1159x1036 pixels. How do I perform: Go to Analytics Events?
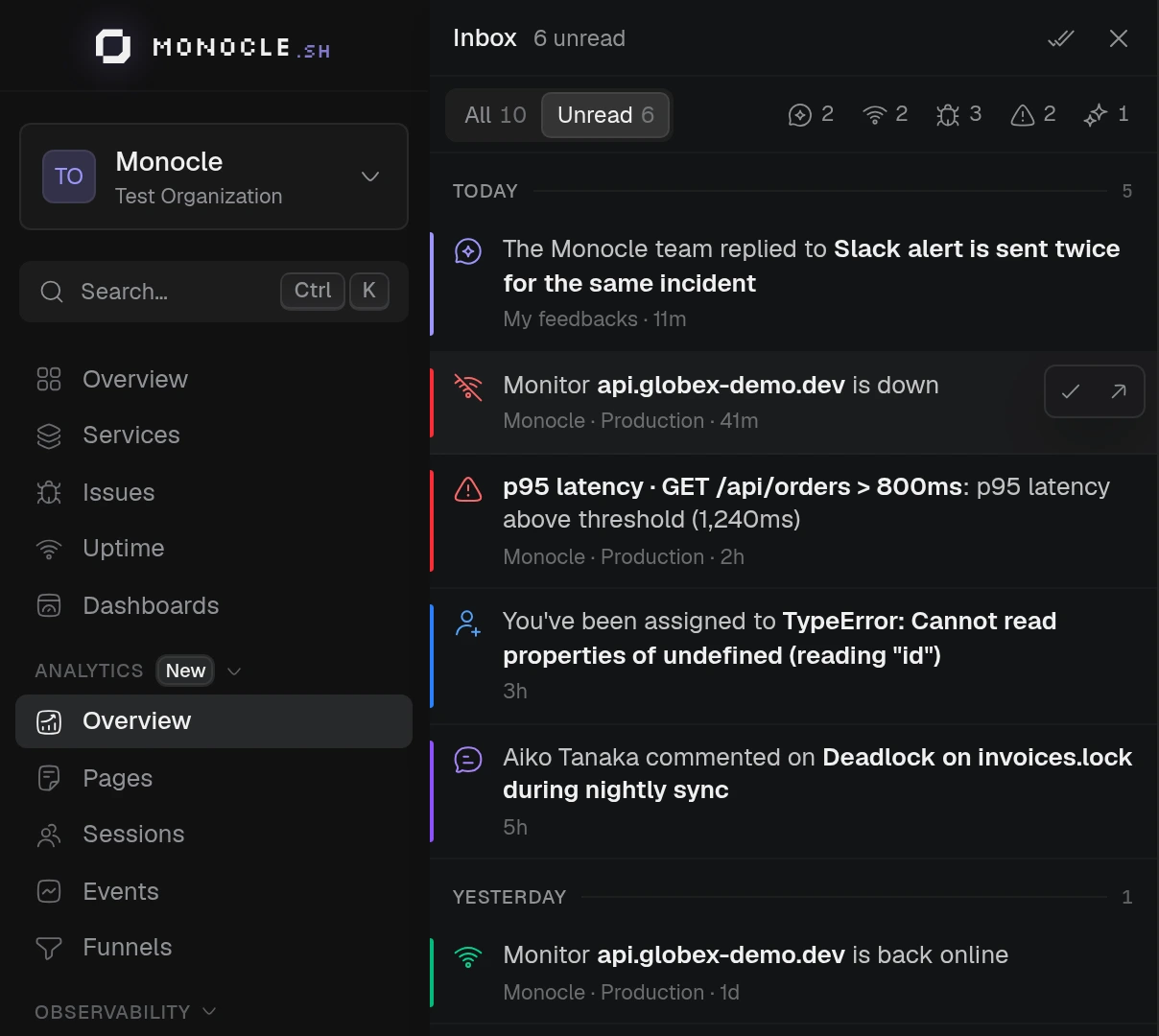click(x=214, y=891)
